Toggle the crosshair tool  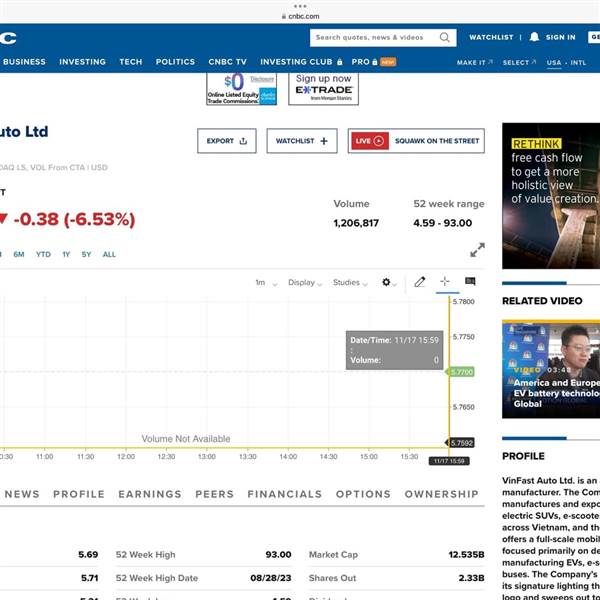[x=445, y=282]
